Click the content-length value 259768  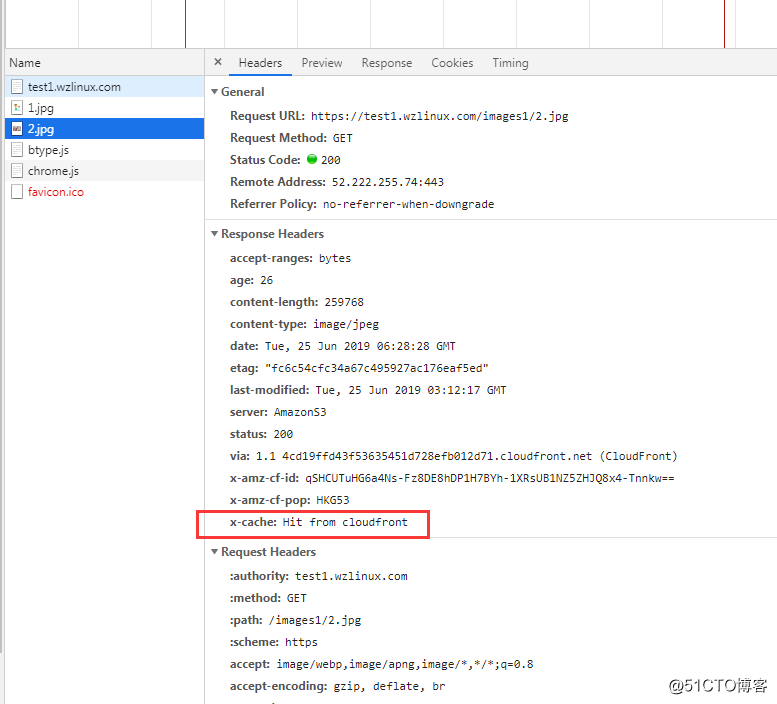pos(344,302)
